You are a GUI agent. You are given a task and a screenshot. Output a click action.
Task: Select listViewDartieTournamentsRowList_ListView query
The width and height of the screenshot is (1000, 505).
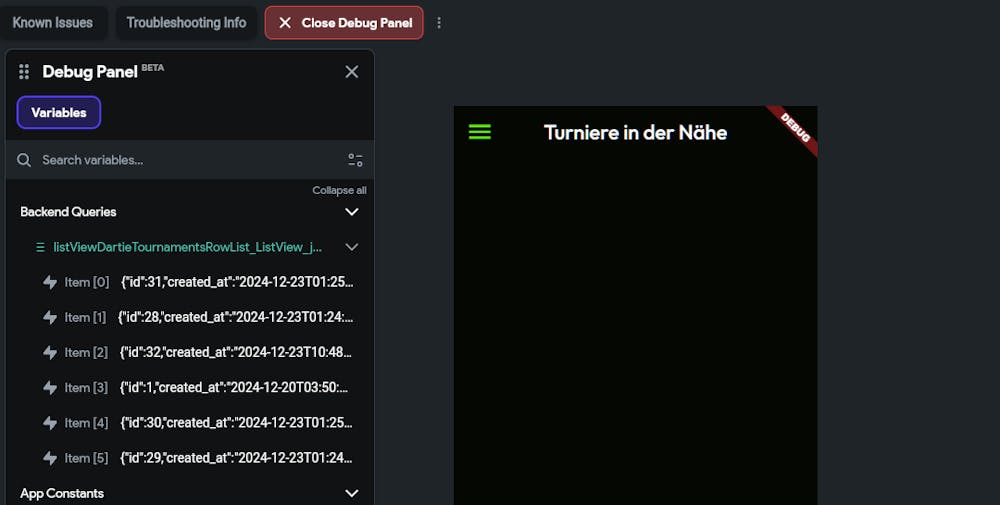click(188, 247)
